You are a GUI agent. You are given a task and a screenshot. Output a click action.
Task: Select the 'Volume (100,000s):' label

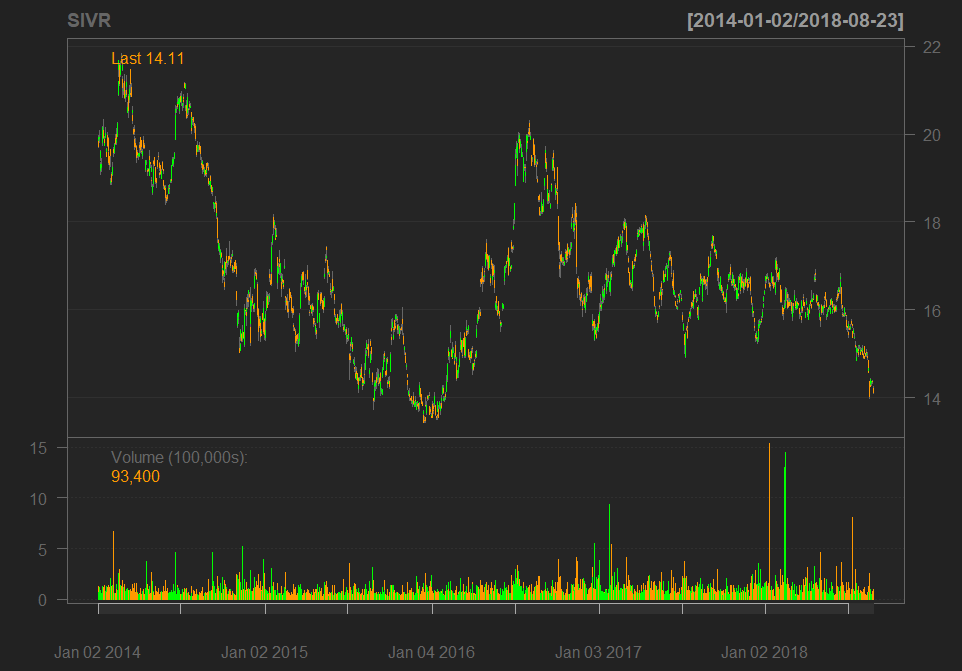coord(179,457)
